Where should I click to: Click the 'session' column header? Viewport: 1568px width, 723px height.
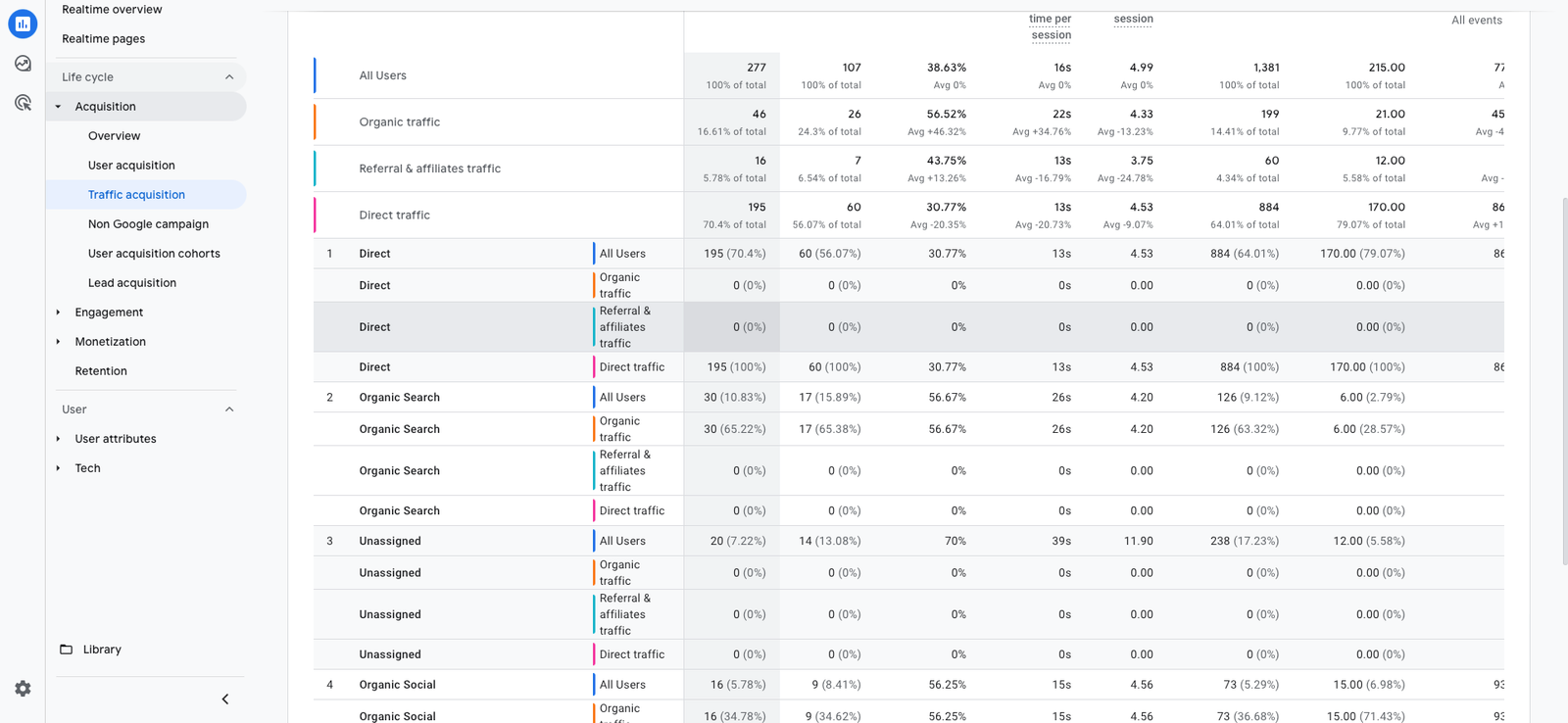click(x=1134, y=19)
